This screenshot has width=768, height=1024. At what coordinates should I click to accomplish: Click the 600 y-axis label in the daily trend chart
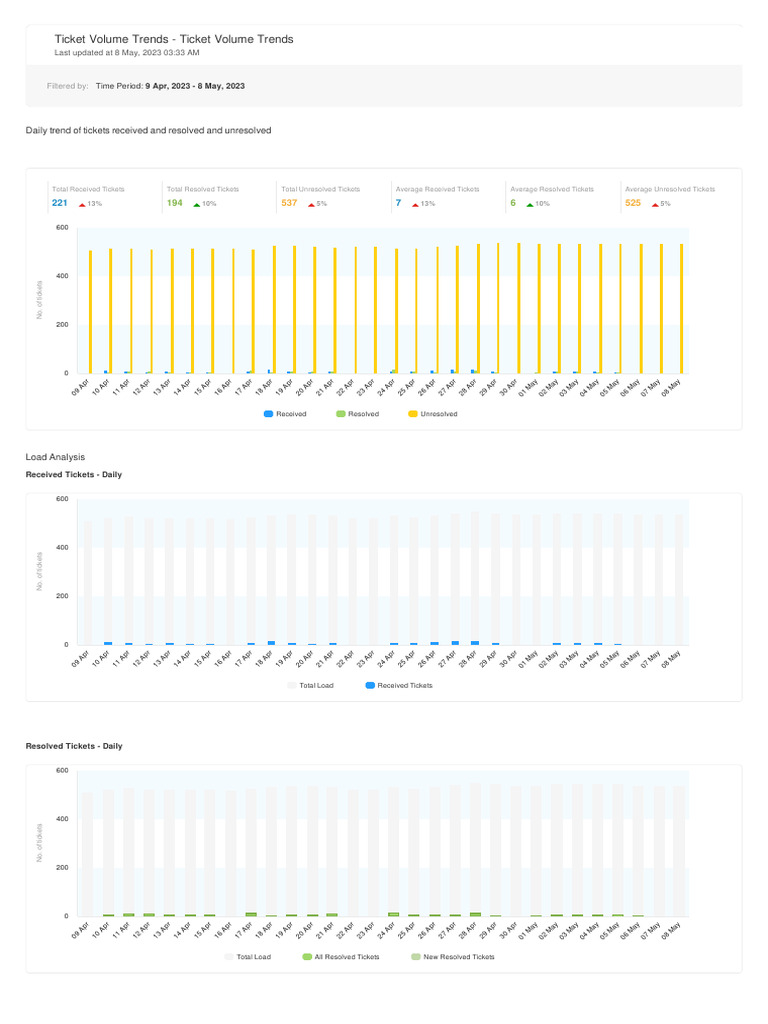pos(62,228)
